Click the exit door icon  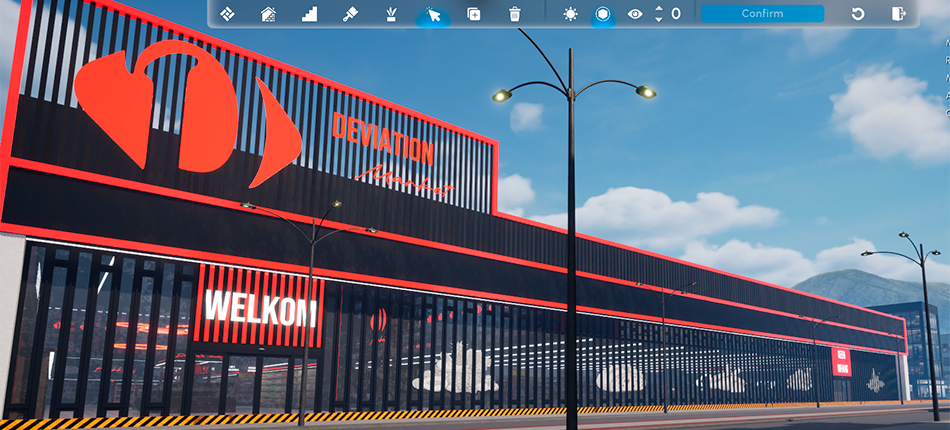(898, 14)
